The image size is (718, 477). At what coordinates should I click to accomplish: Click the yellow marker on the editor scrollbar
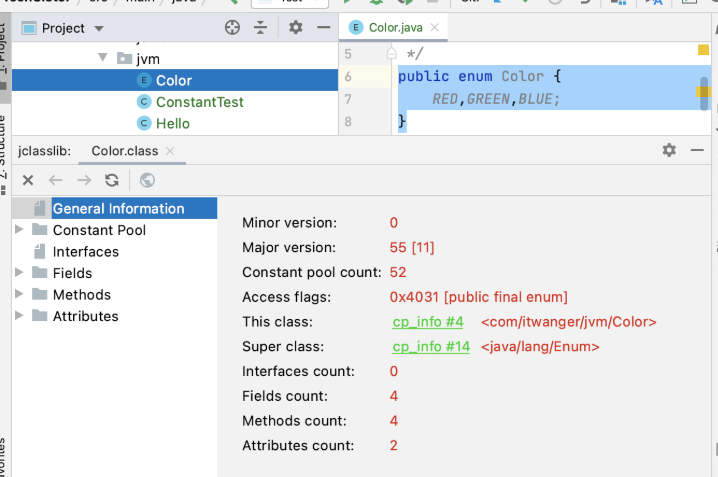tap(703, 92)
